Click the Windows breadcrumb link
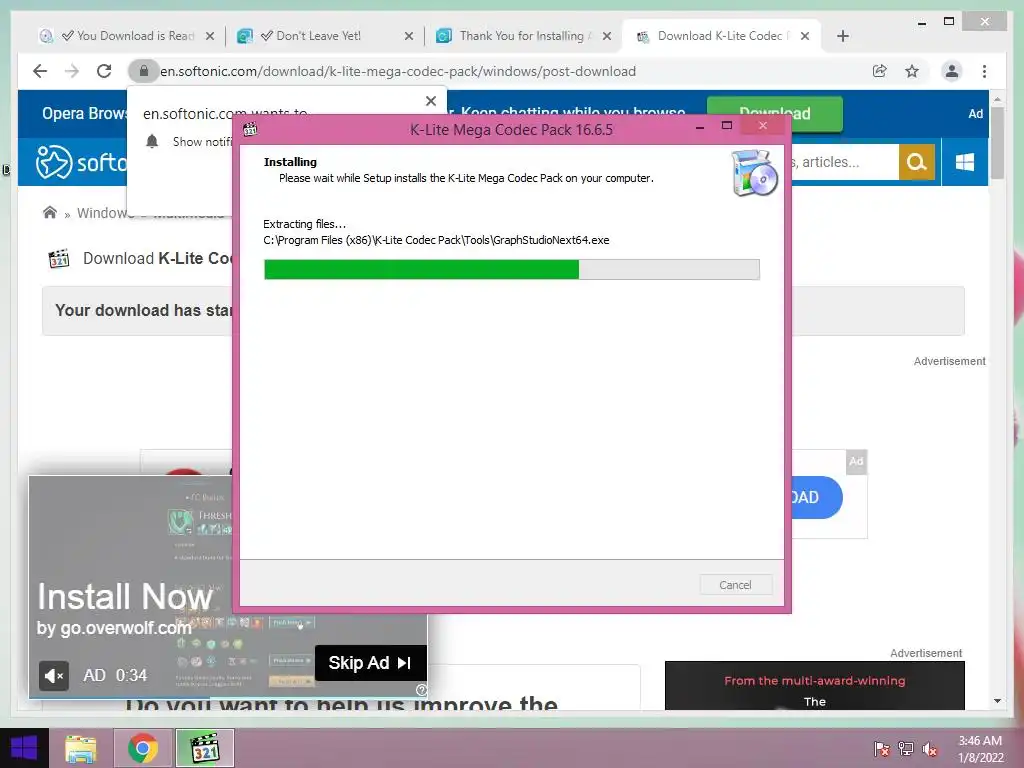This screenshot has width=1024, height=768. (x=105, y=213)
